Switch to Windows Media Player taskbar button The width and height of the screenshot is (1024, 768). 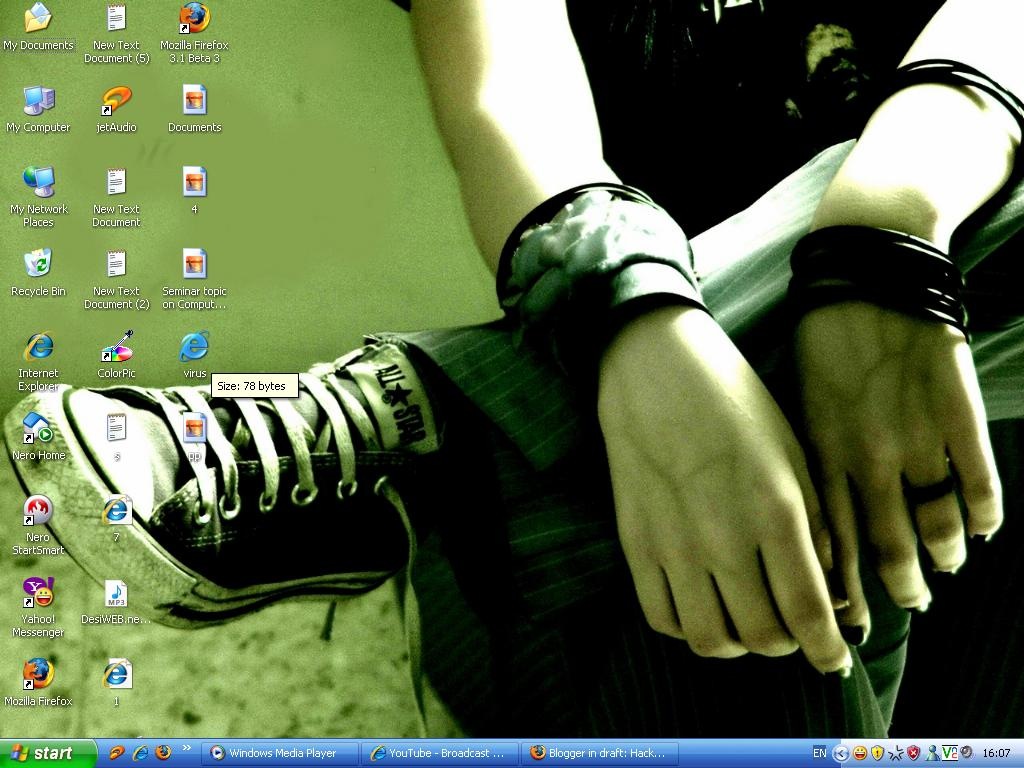[280, 753]
